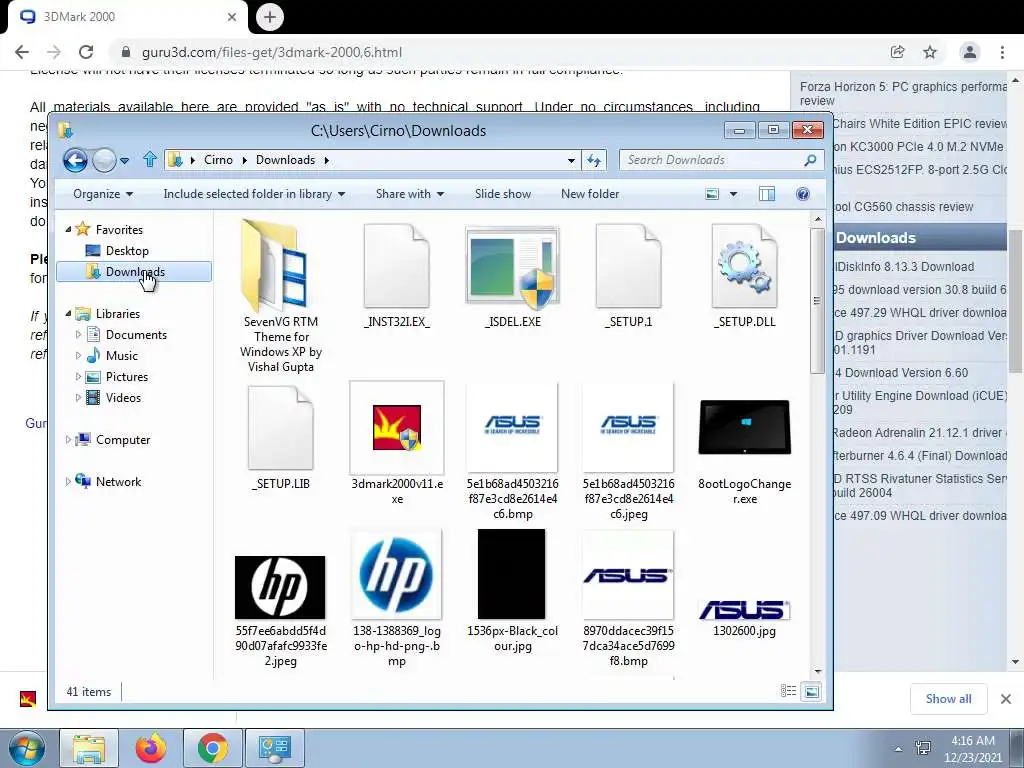This screenshot has height=768, width=1024.
Task: Expand the Computer tree node
Action: 68,440
